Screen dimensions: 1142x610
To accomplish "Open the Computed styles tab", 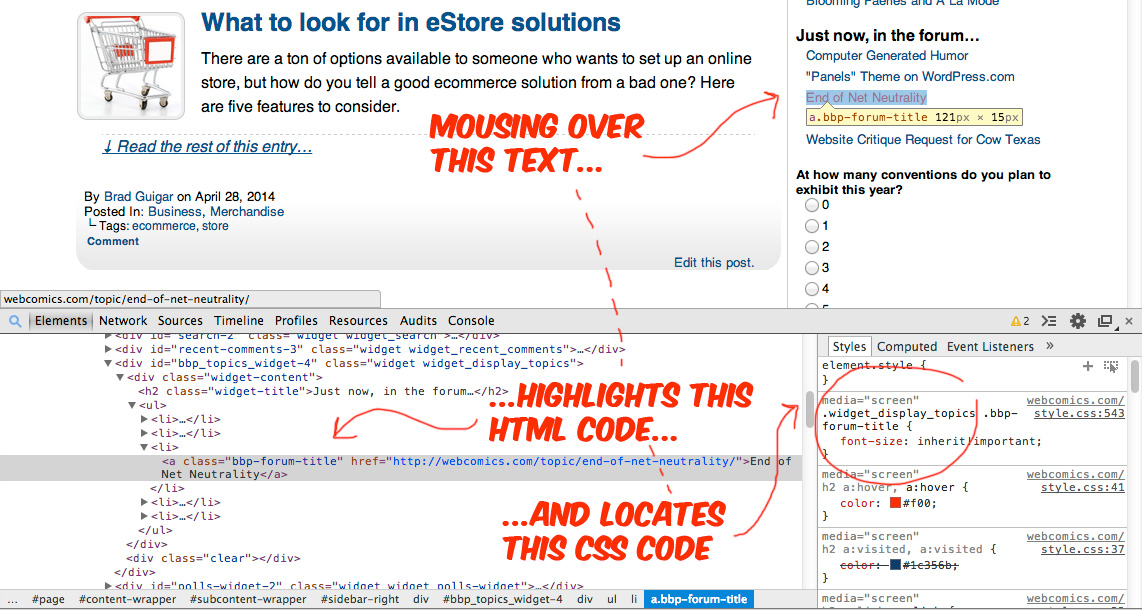I will (x=907, y=347).
